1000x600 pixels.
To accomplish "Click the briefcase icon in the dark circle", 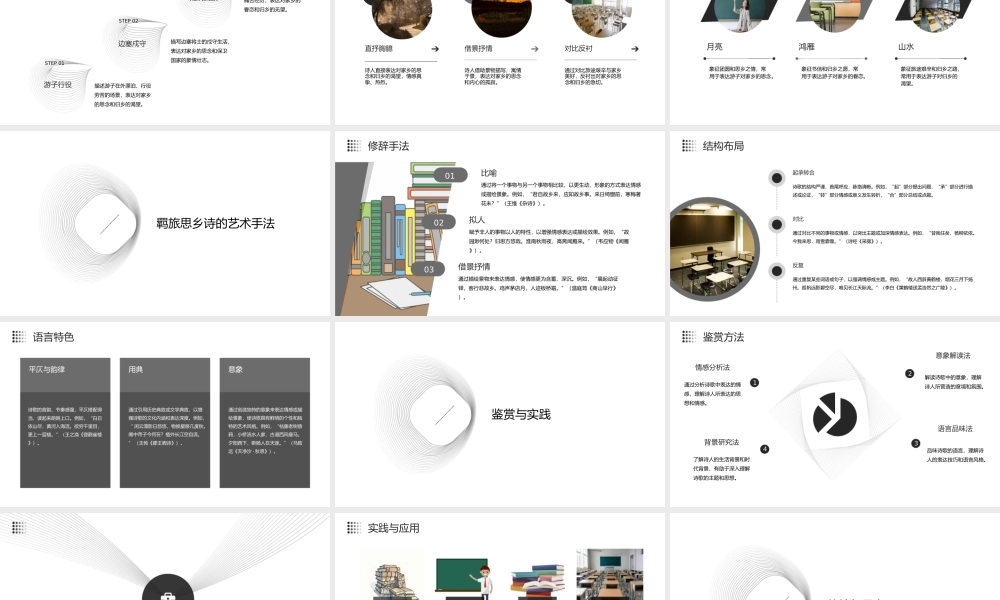I will click(168, 596).
